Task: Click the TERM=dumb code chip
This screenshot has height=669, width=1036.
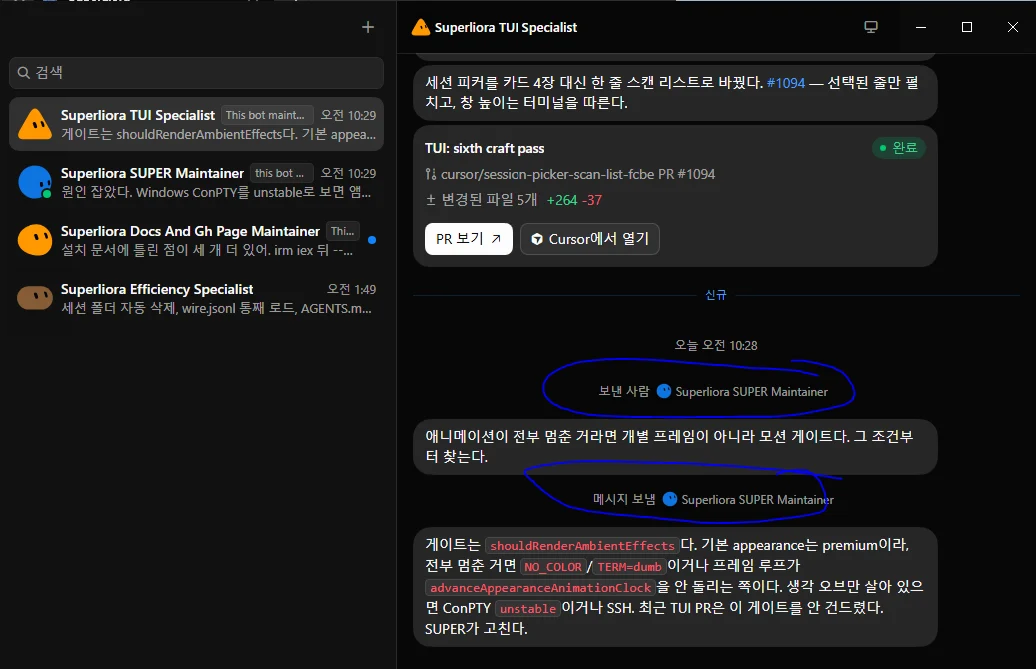Action: click(x=629, y=567)
